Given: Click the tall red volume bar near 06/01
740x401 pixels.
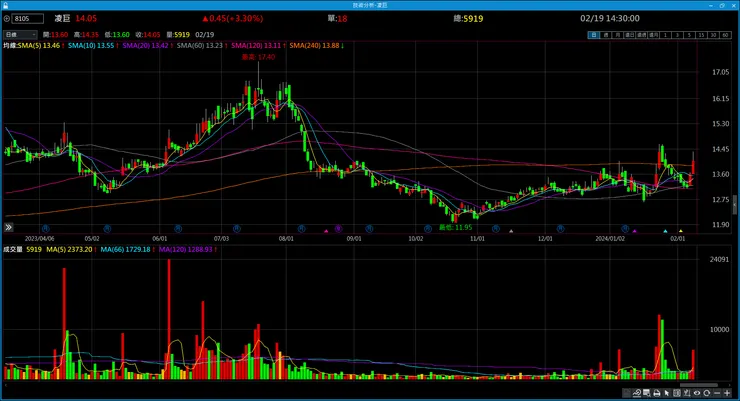Looking at the screenshot, I should click(168, 319).
